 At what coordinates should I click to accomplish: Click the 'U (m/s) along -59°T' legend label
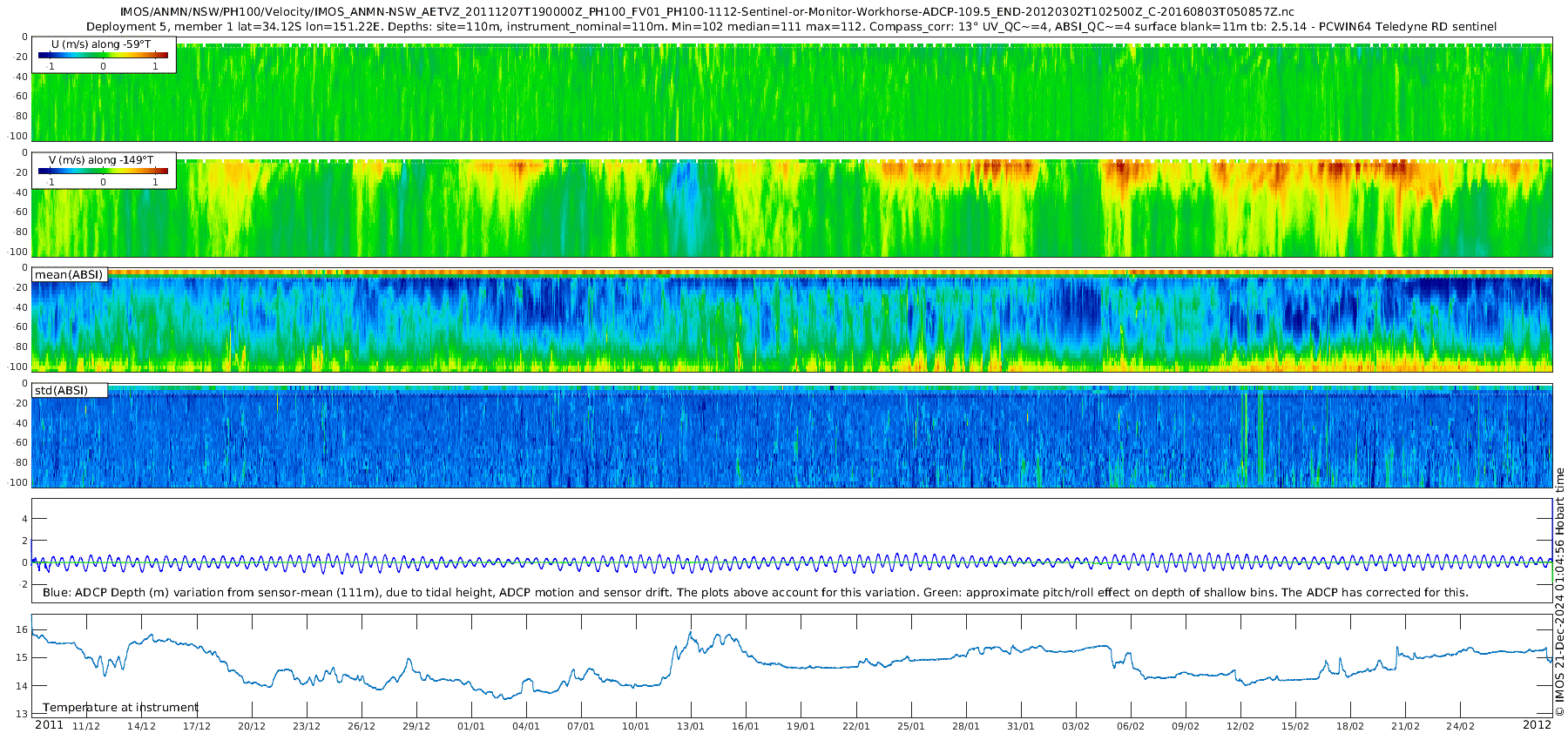(x=101, y=44)
